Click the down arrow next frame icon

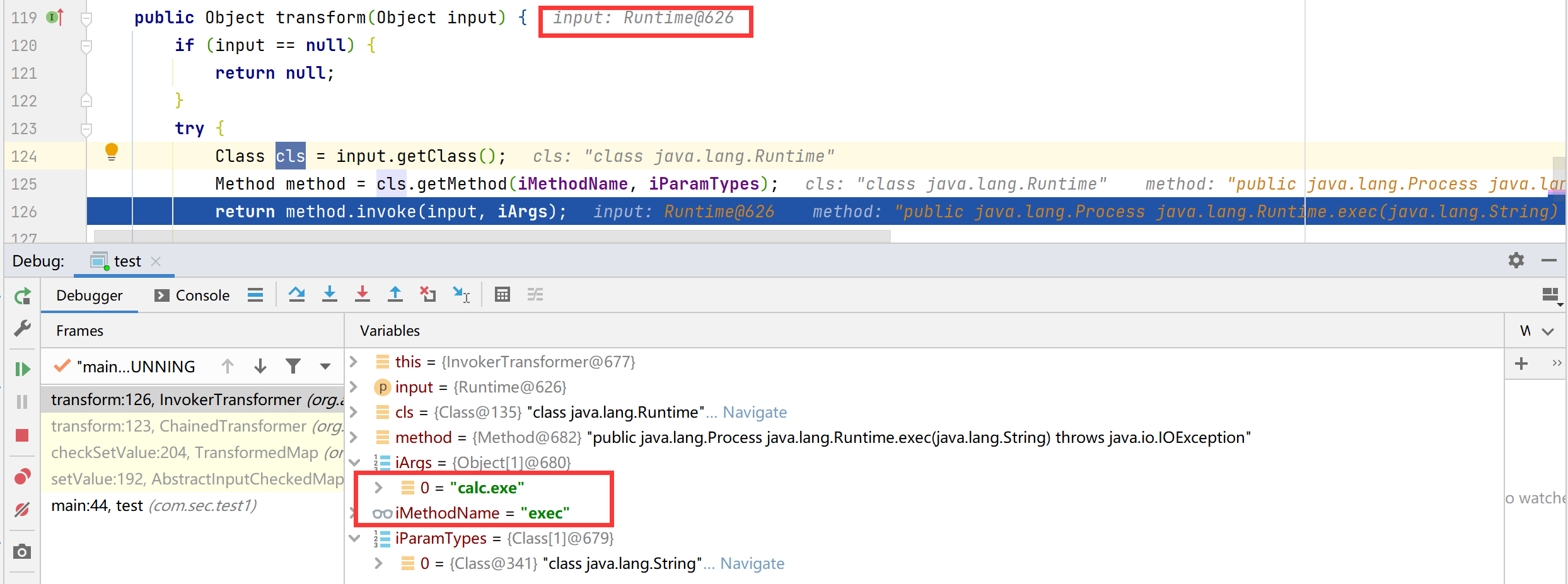tap(260, 366)
